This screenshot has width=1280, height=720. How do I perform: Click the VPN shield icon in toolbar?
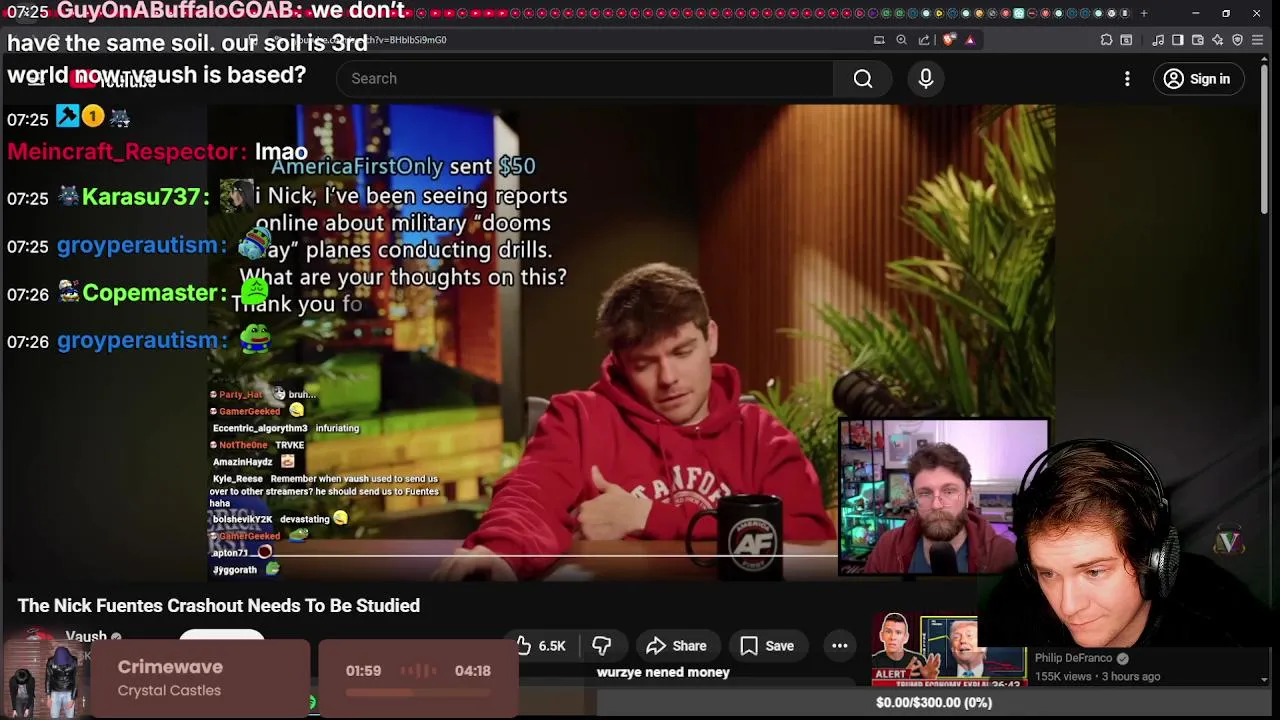click(x=1237, y=40)
